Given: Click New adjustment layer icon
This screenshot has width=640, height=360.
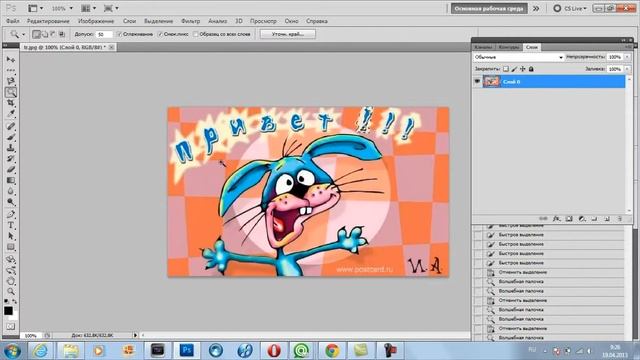Looking at the screenshot, I should [582, 219].
